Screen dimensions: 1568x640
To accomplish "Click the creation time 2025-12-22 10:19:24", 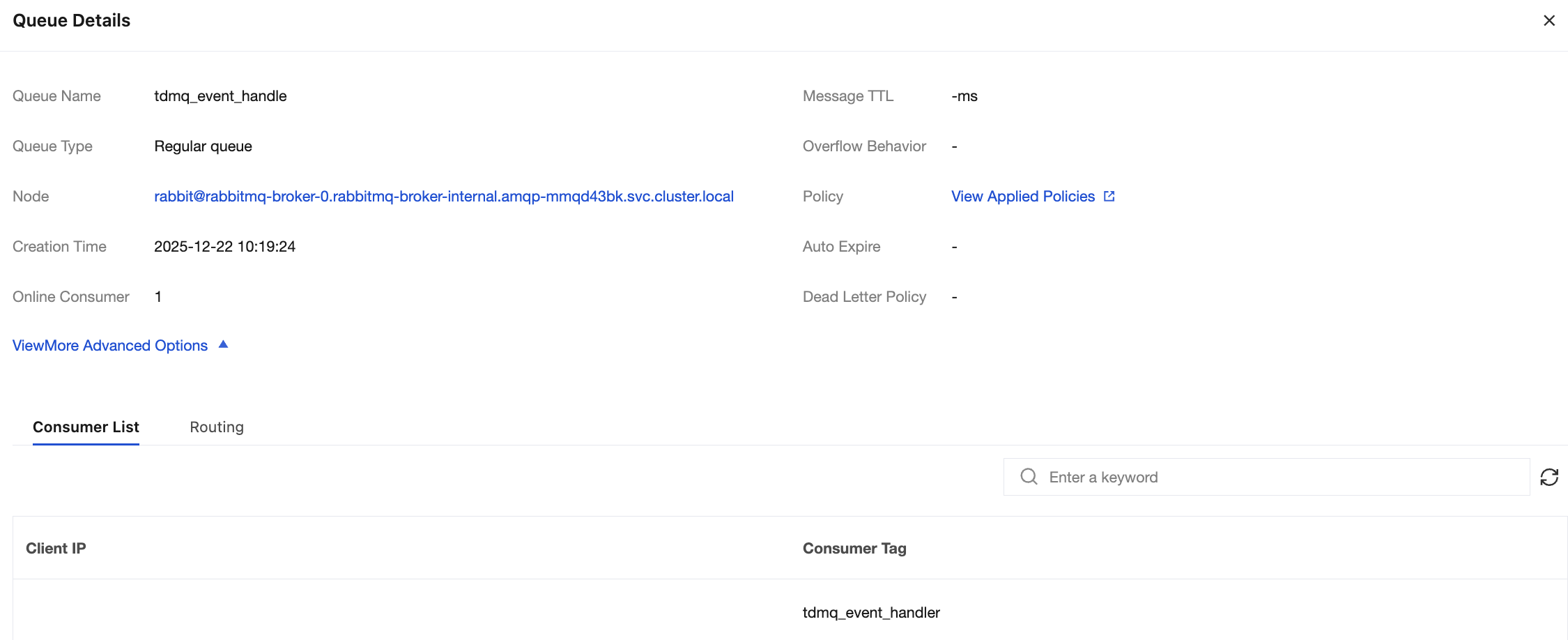I will (224, 247).
